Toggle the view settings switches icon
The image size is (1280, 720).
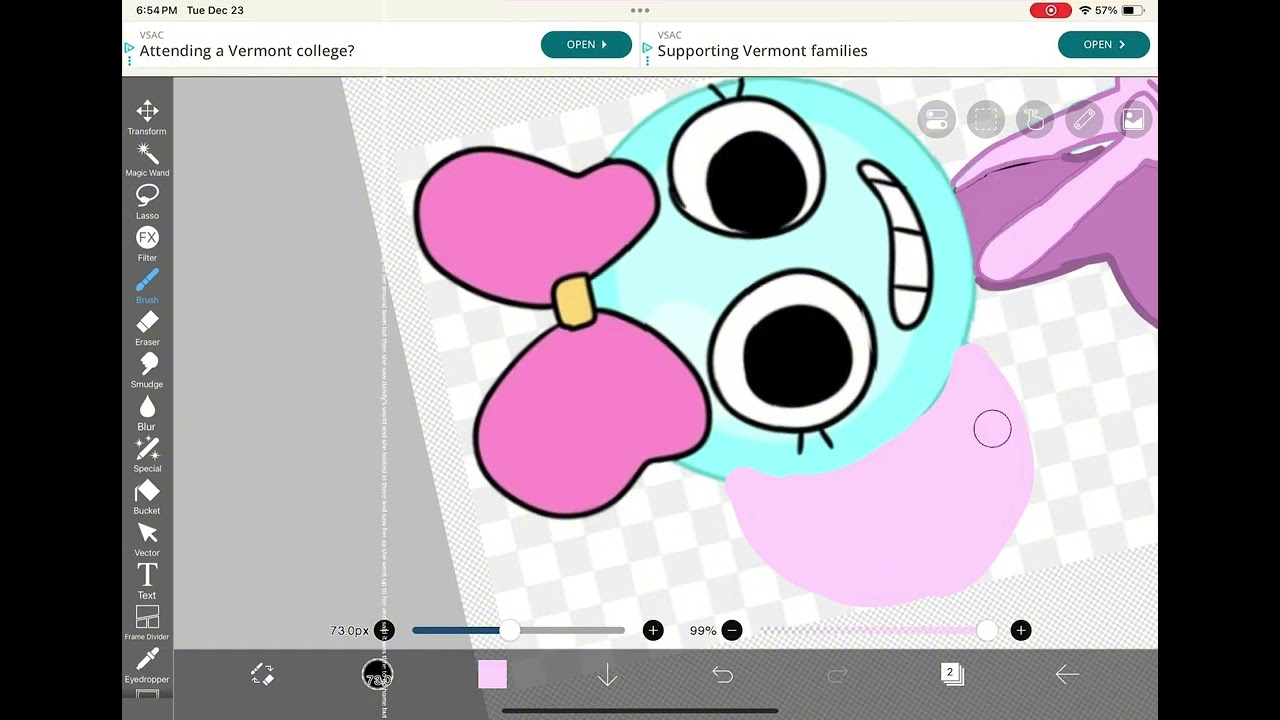[x=936, y=120]
